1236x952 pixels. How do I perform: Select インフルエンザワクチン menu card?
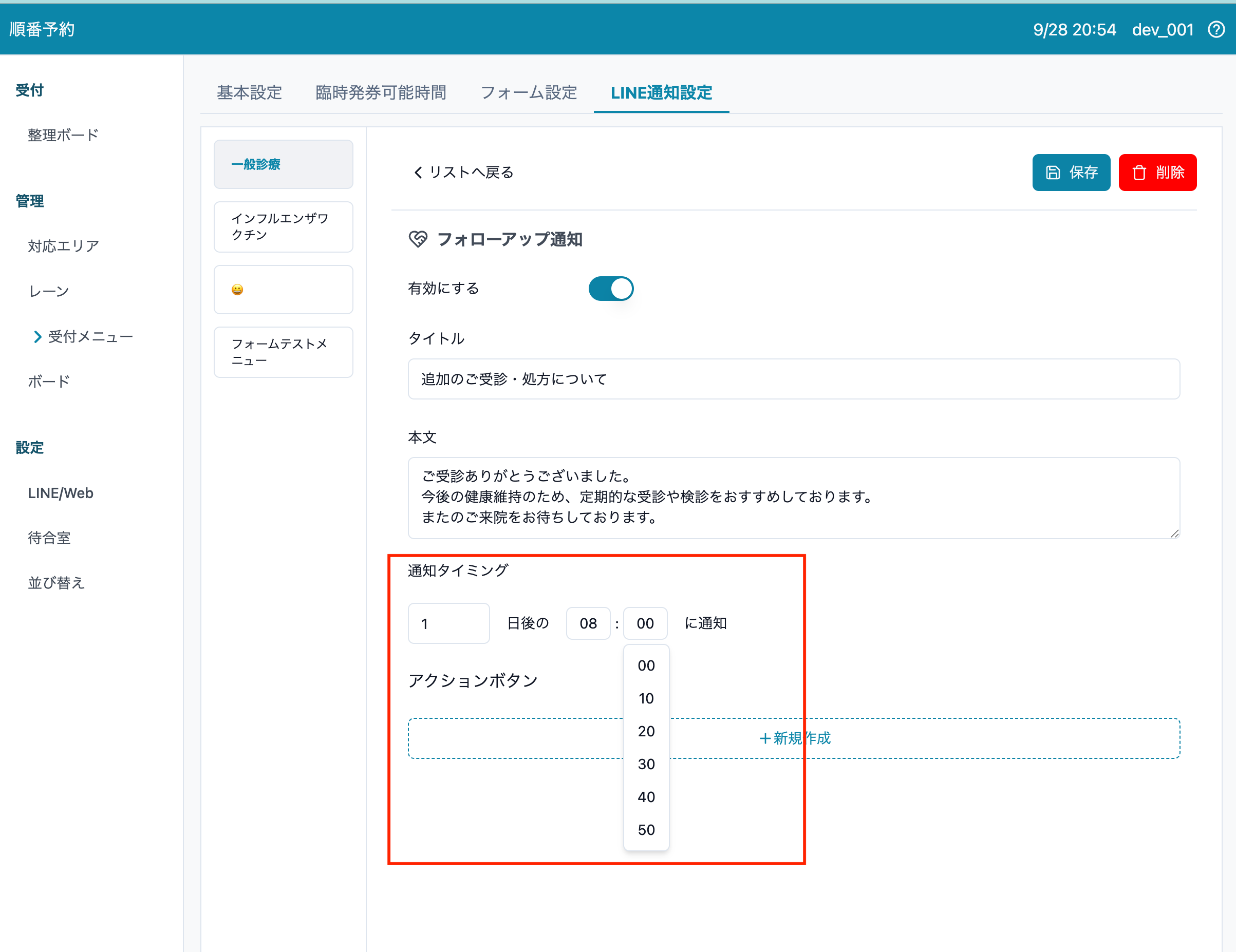click(283, 227)
